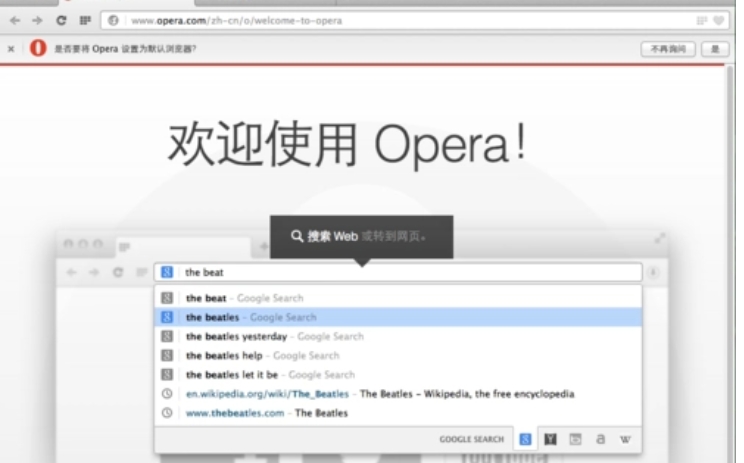
Task: Close the default browser prompt bar
Action: [11, 48]
